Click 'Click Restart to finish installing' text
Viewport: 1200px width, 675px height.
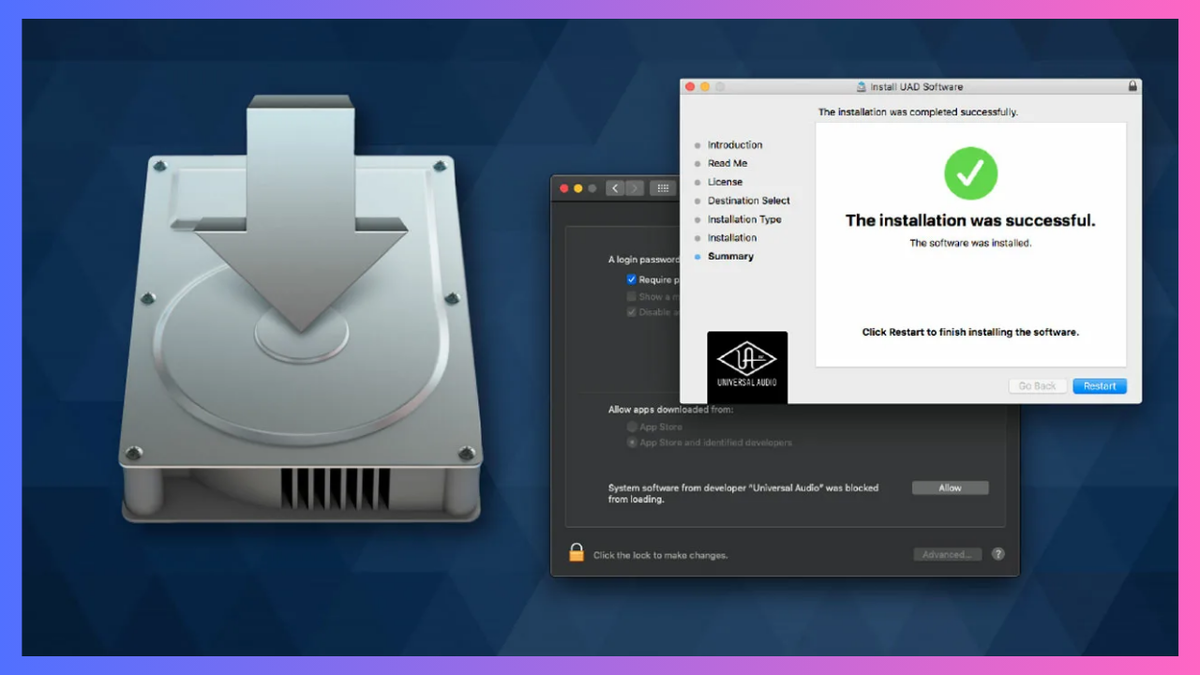pos(971,332)
